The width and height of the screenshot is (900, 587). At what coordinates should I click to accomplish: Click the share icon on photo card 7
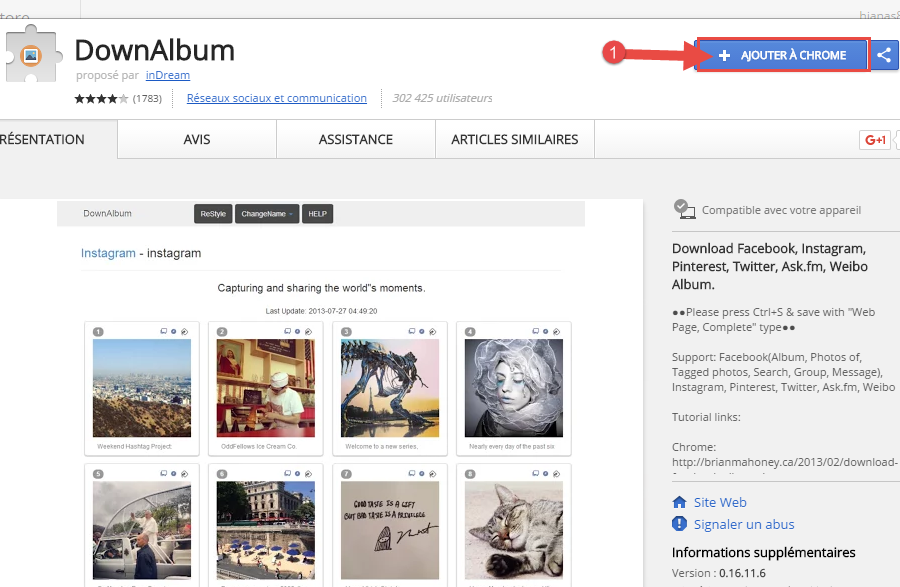point(432,474)
